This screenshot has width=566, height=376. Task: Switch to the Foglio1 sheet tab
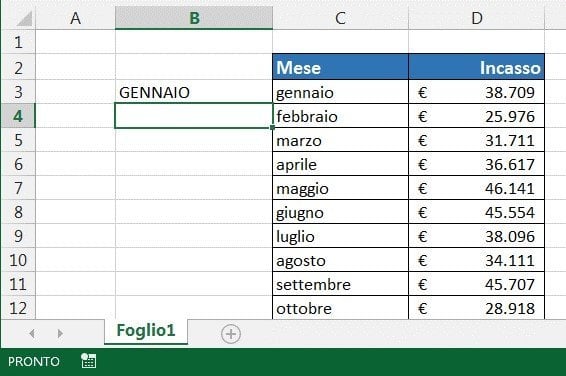(146, 331)
